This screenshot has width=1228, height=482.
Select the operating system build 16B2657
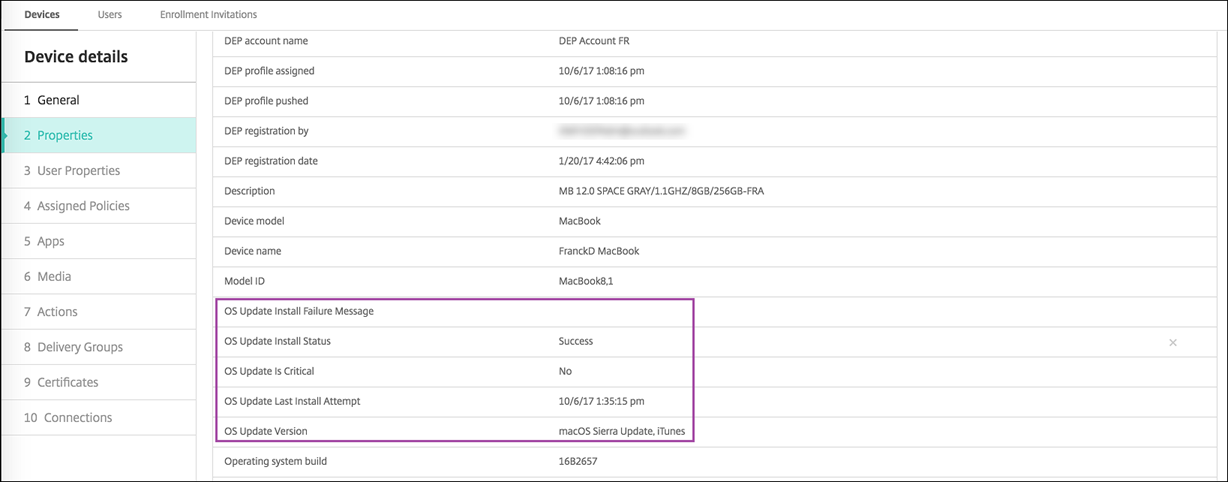click(x=578, y=461)
